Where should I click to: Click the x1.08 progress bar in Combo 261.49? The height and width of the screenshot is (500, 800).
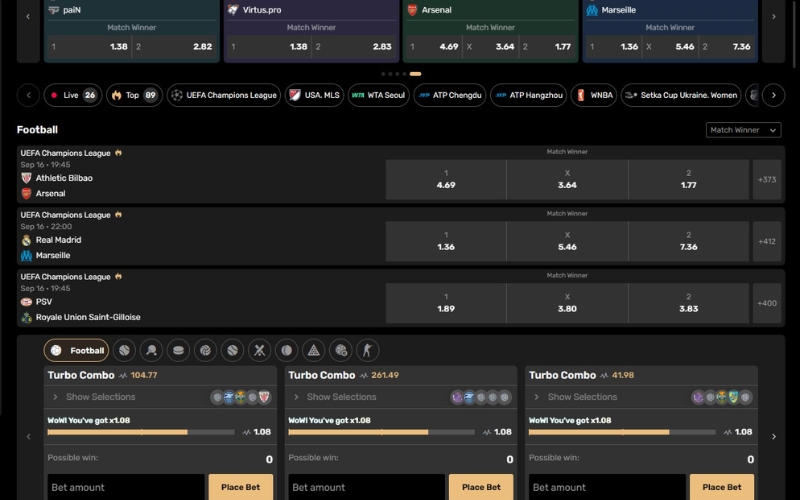tap(382, 432)
